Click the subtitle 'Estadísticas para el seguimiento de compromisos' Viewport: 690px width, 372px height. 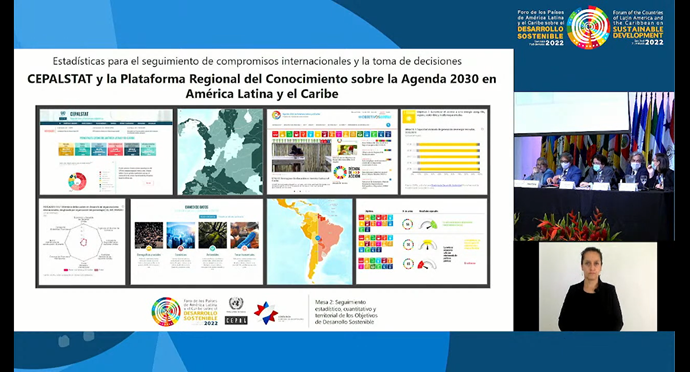tap(257, 61)
